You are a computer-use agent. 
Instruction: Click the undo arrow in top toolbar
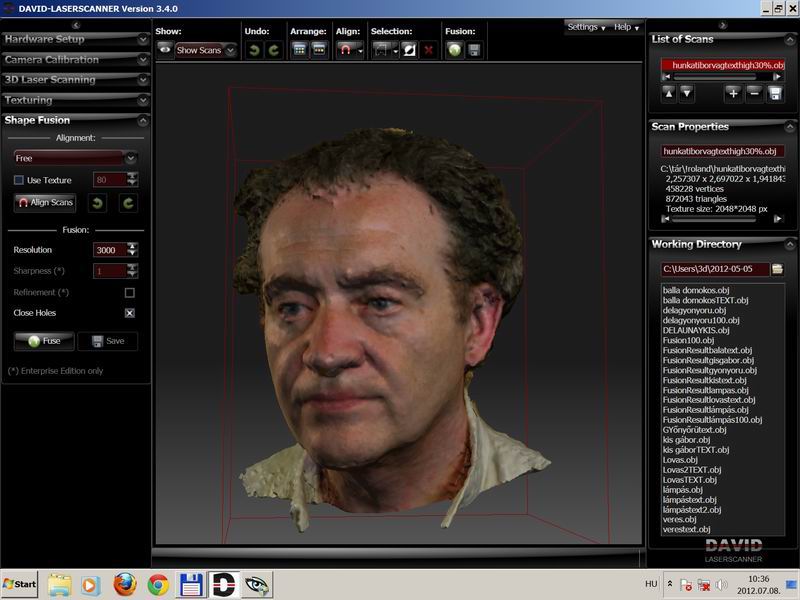(x=254, y=49)
